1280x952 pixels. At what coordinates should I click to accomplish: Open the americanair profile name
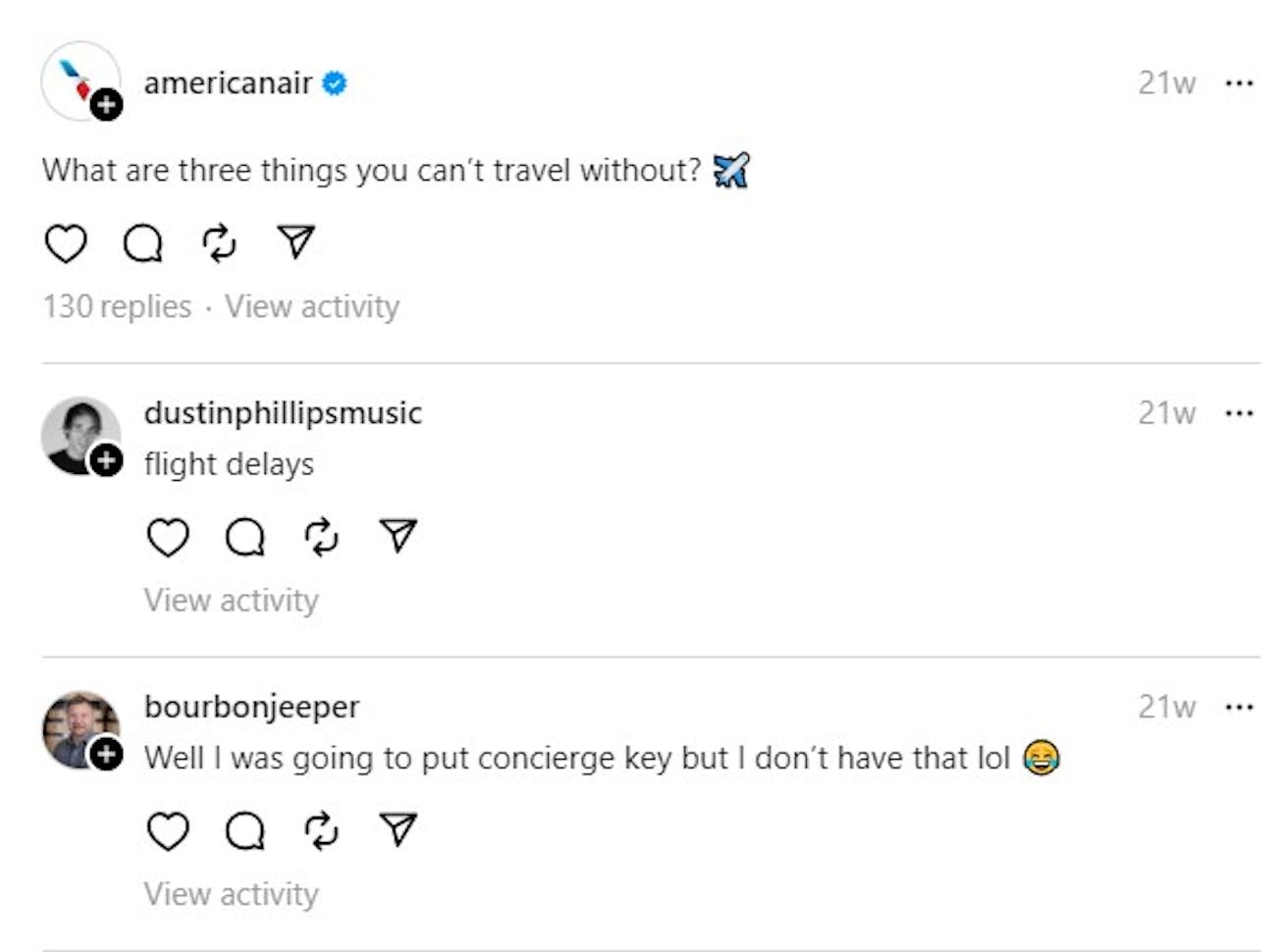click(x=228, y=83)
